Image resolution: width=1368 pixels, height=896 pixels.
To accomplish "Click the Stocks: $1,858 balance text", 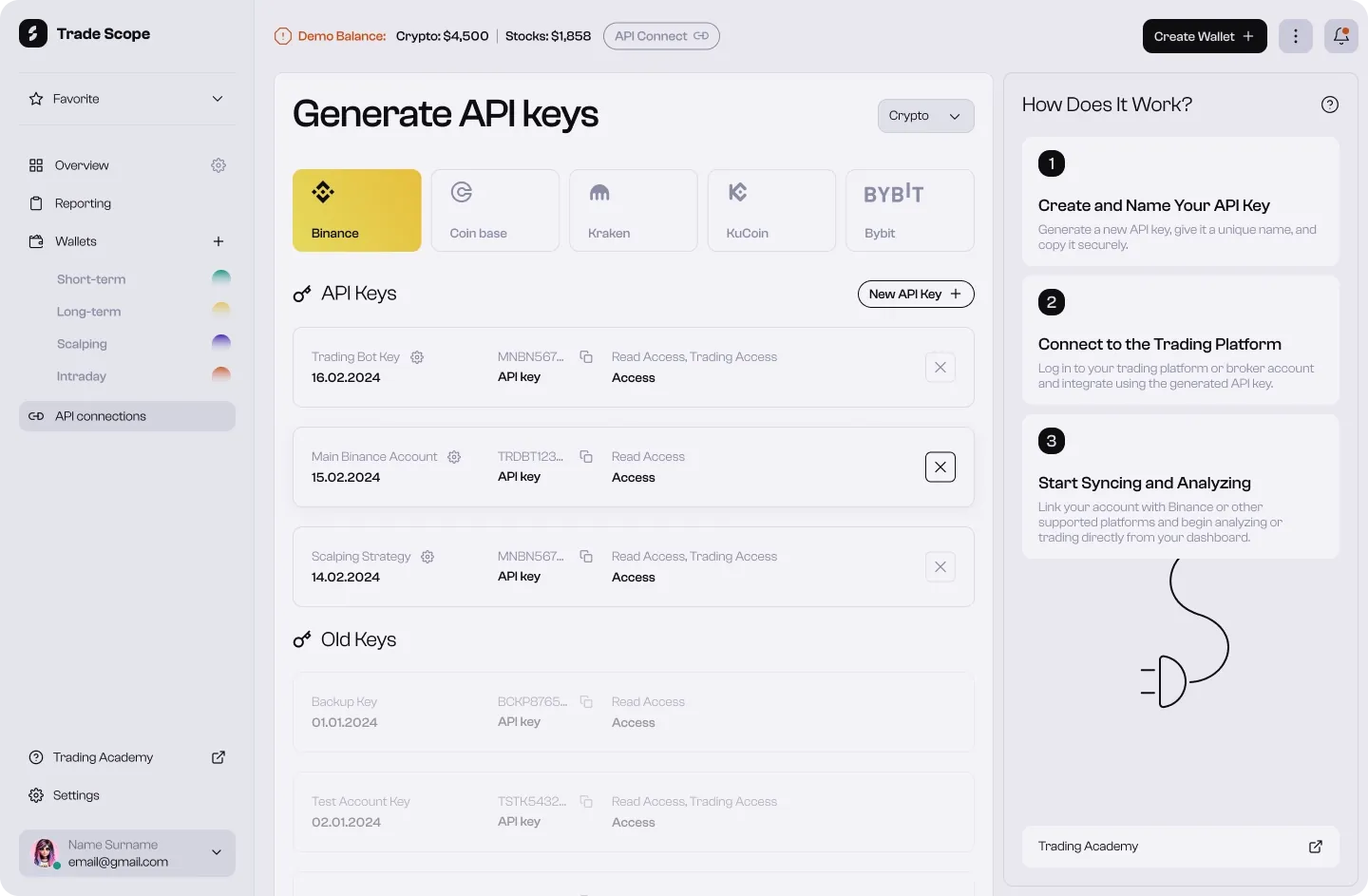I will click(x=548, y=36).
